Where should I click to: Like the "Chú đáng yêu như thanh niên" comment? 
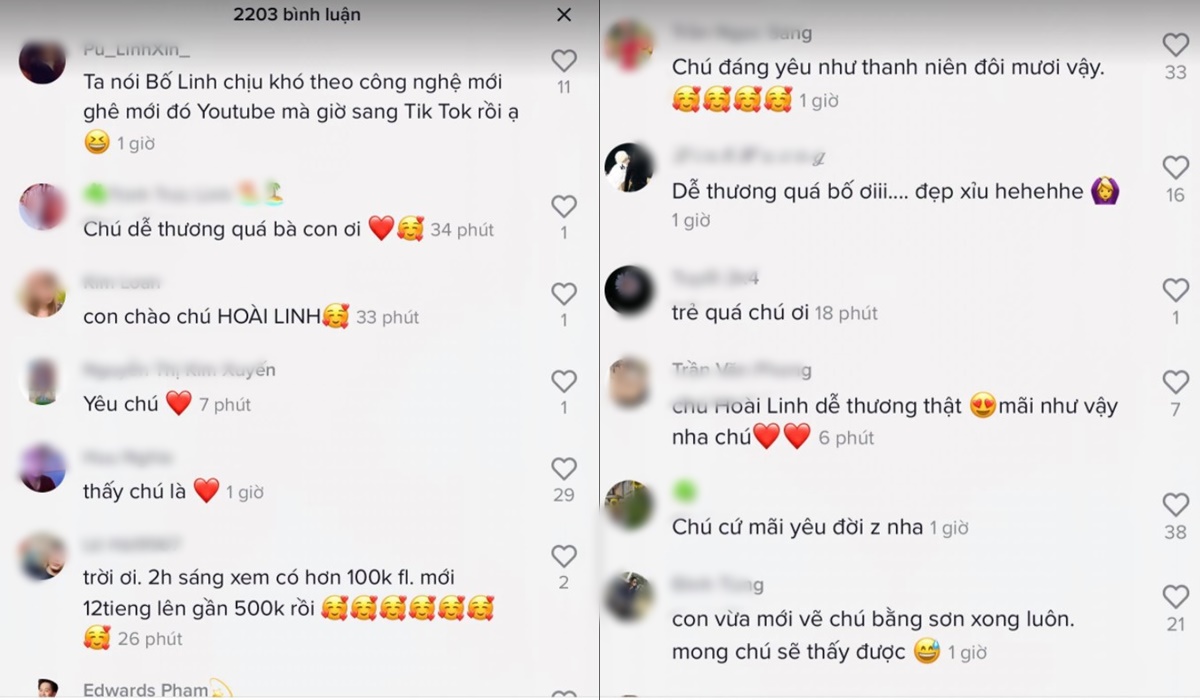coord(1176,44)
